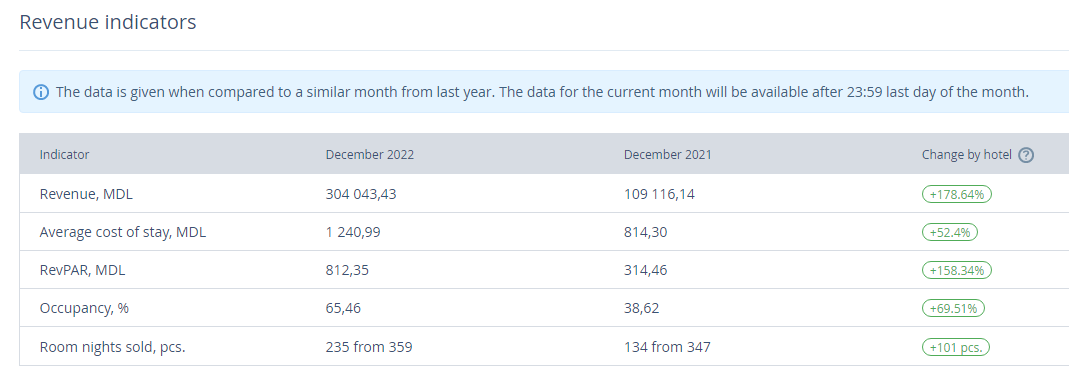Viewport: 1069px width, 366px height.
Task: Click the info icon in the blue notice
Action: [41, 92]
